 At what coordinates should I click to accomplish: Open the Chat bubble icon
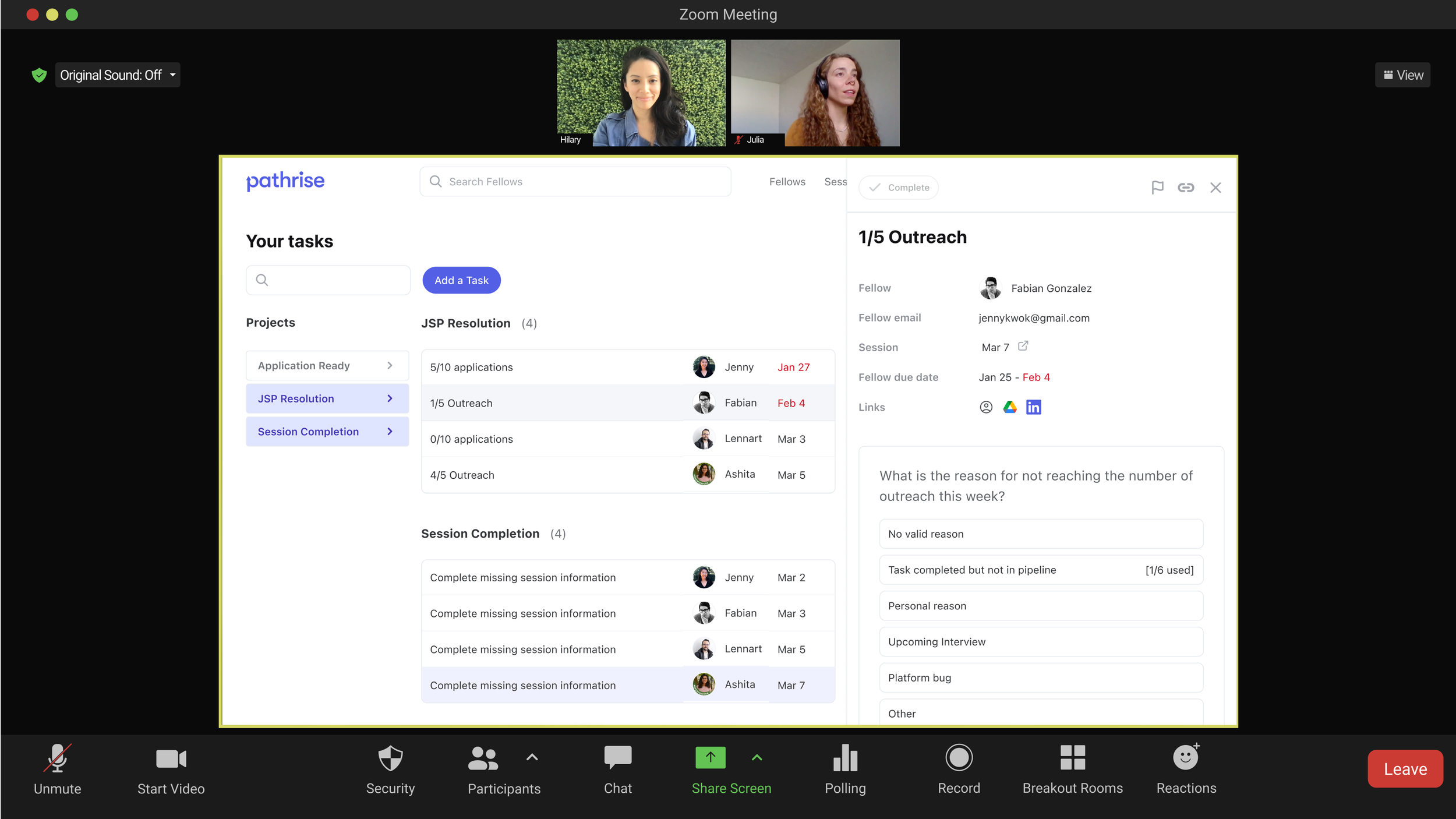pos(618,757)
